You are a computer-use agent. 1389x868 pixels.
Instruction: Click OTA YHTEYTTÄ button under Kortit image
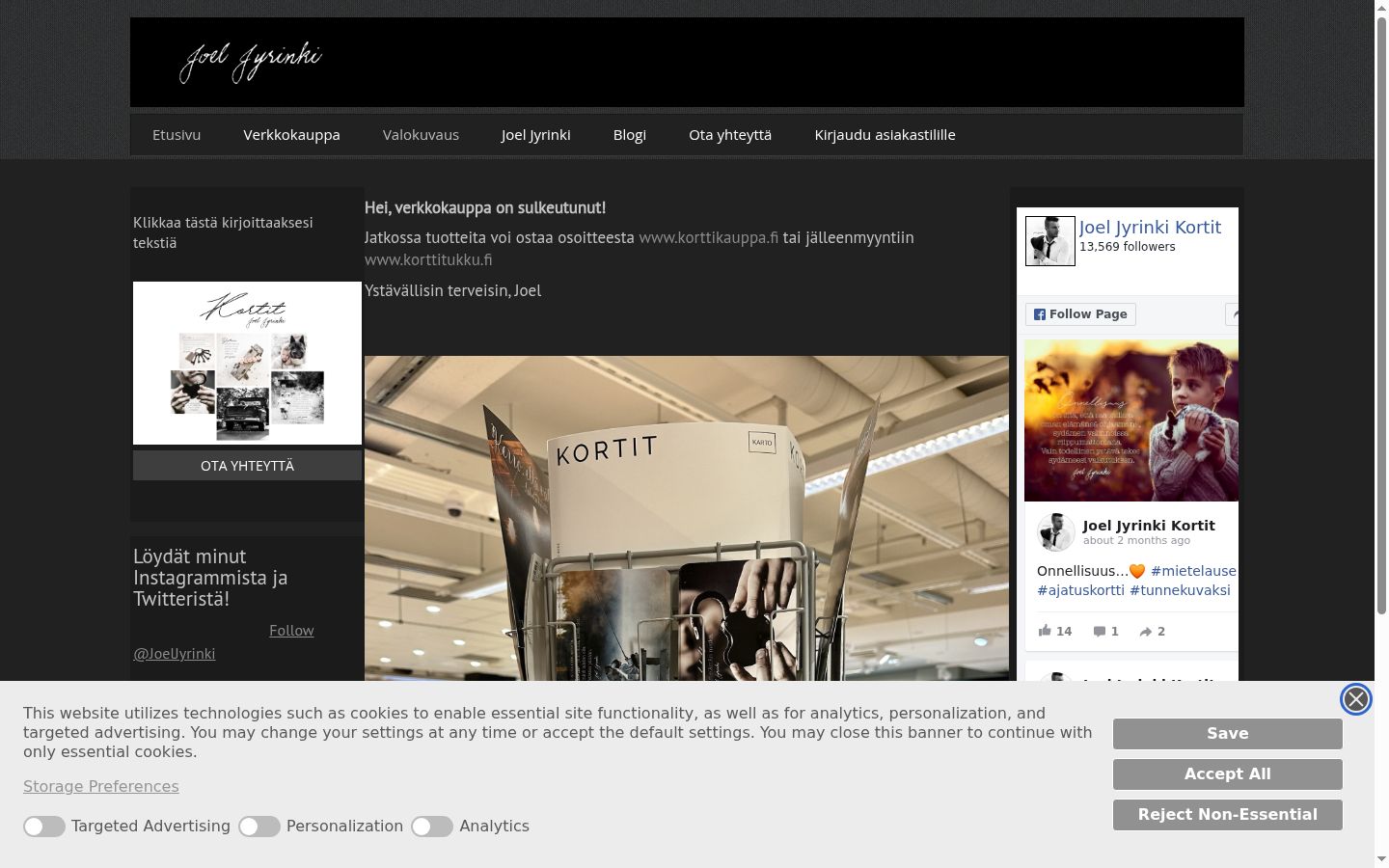(247, 465)
